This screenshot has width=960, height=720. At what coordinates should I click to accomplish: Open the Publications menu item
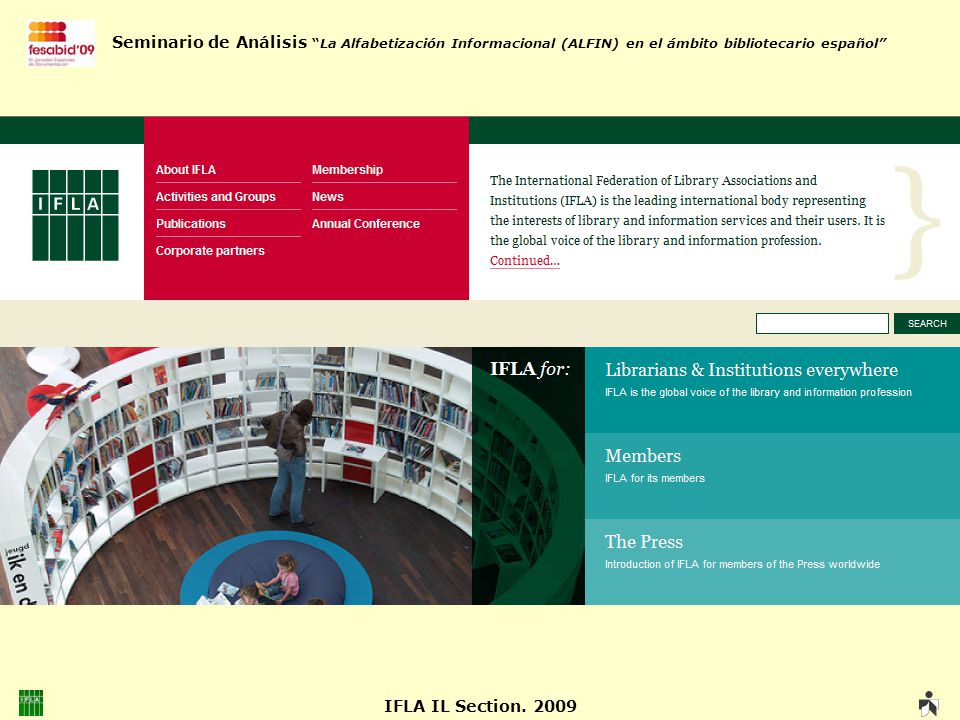190,223
